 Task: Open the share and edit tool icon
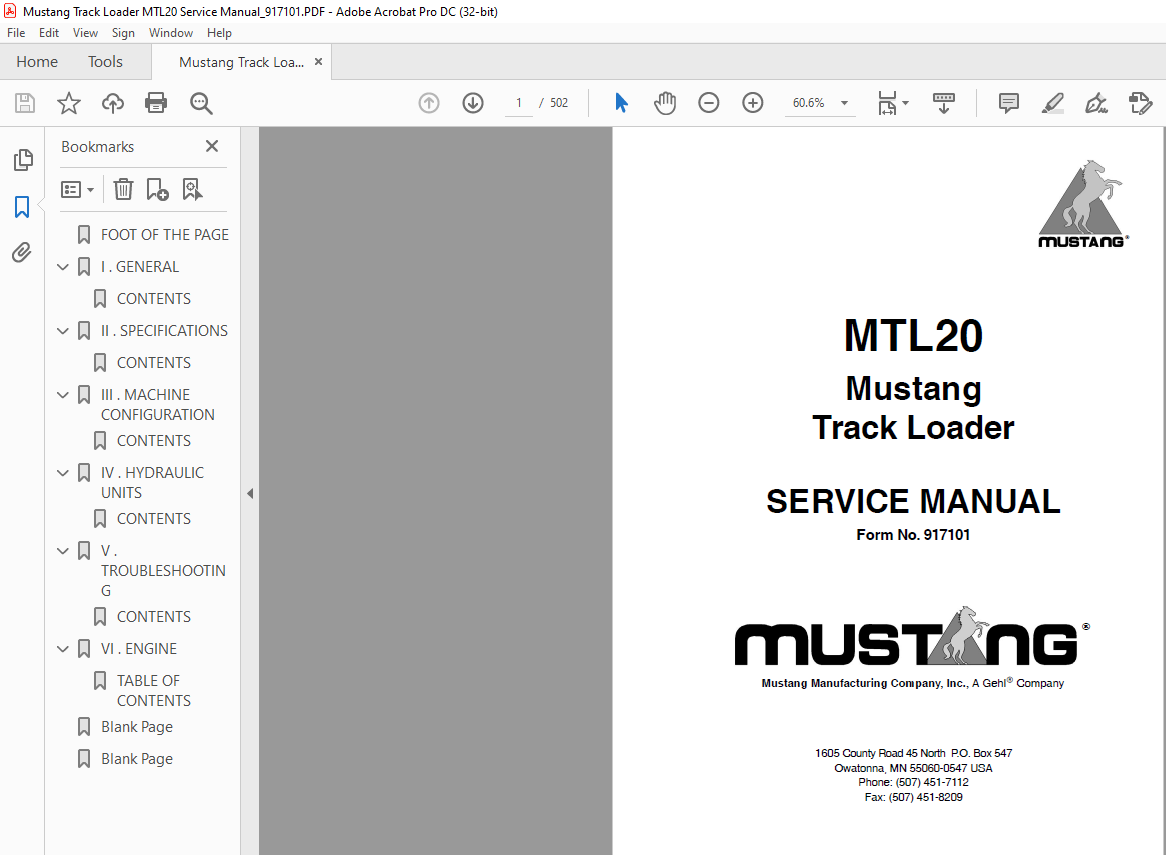(x=1140, y=103)
